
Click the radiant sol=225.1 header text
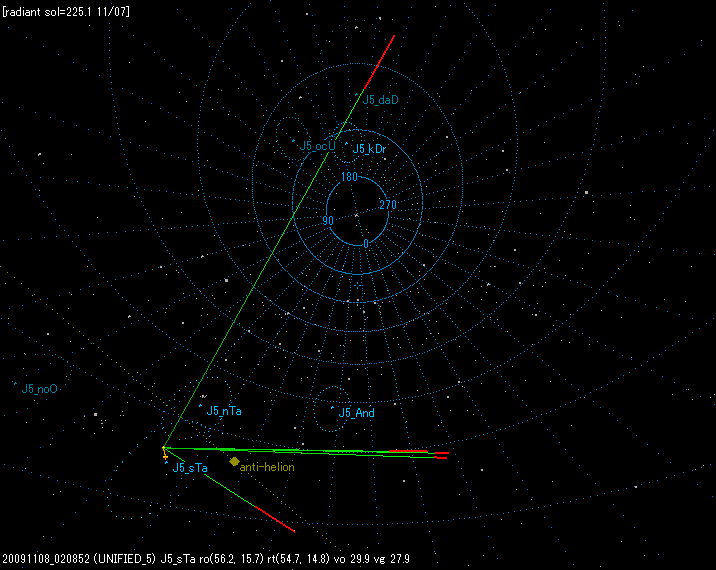tap(66, 12)
